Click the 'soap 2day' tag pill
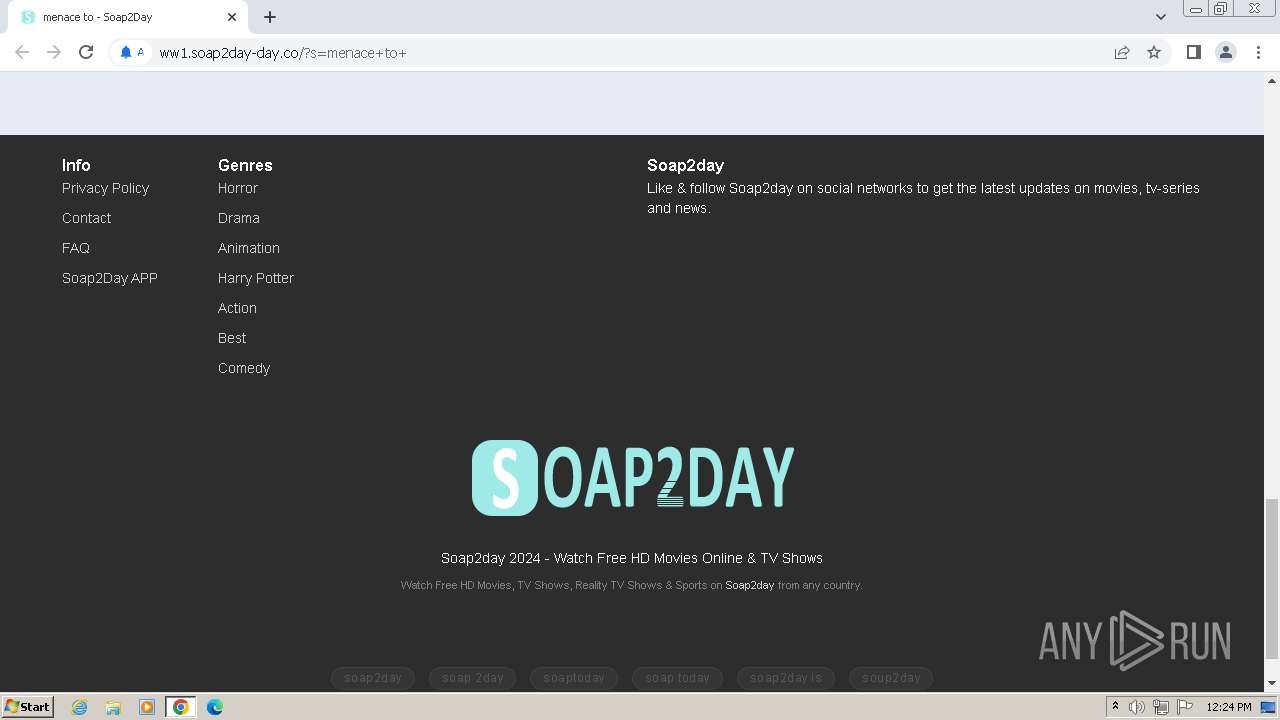 coord(473,678)
